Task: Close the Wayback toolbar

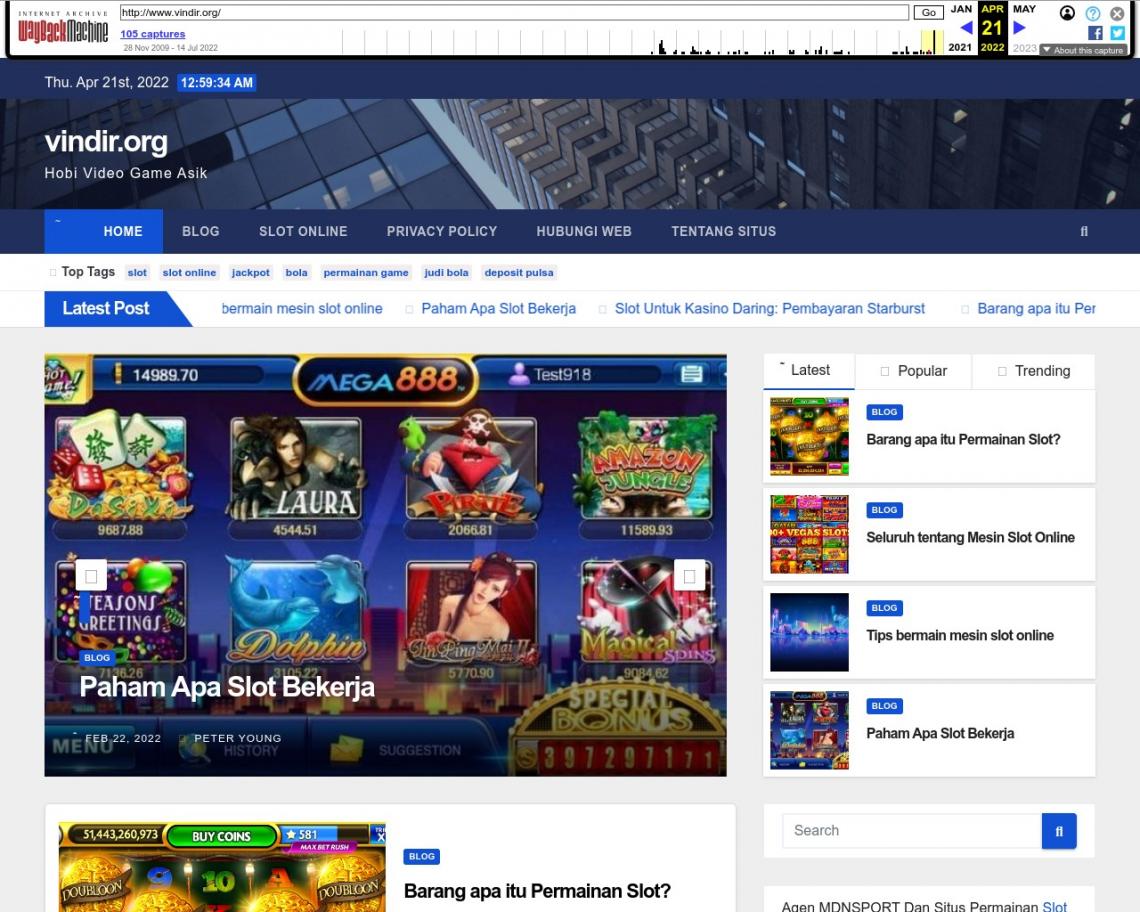Action: [x=1117, y=13]
